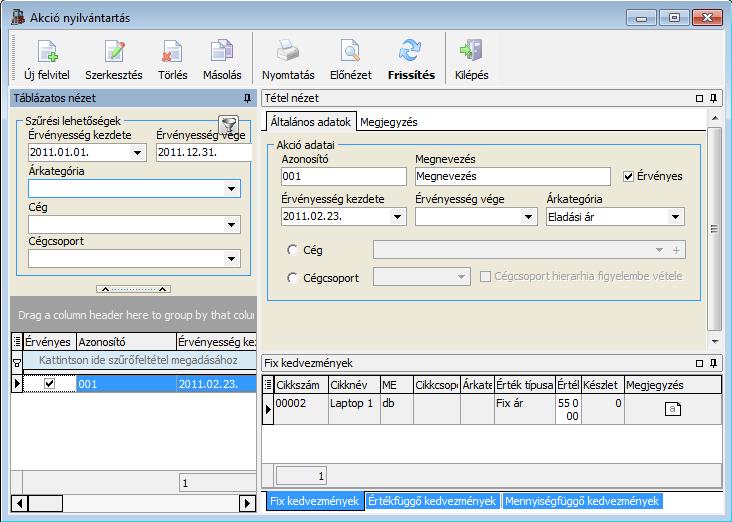Expand the disabled Cég combo in Akció adatai
The height and width of the screenshot is (522, 732).
(x=659, y=250)
